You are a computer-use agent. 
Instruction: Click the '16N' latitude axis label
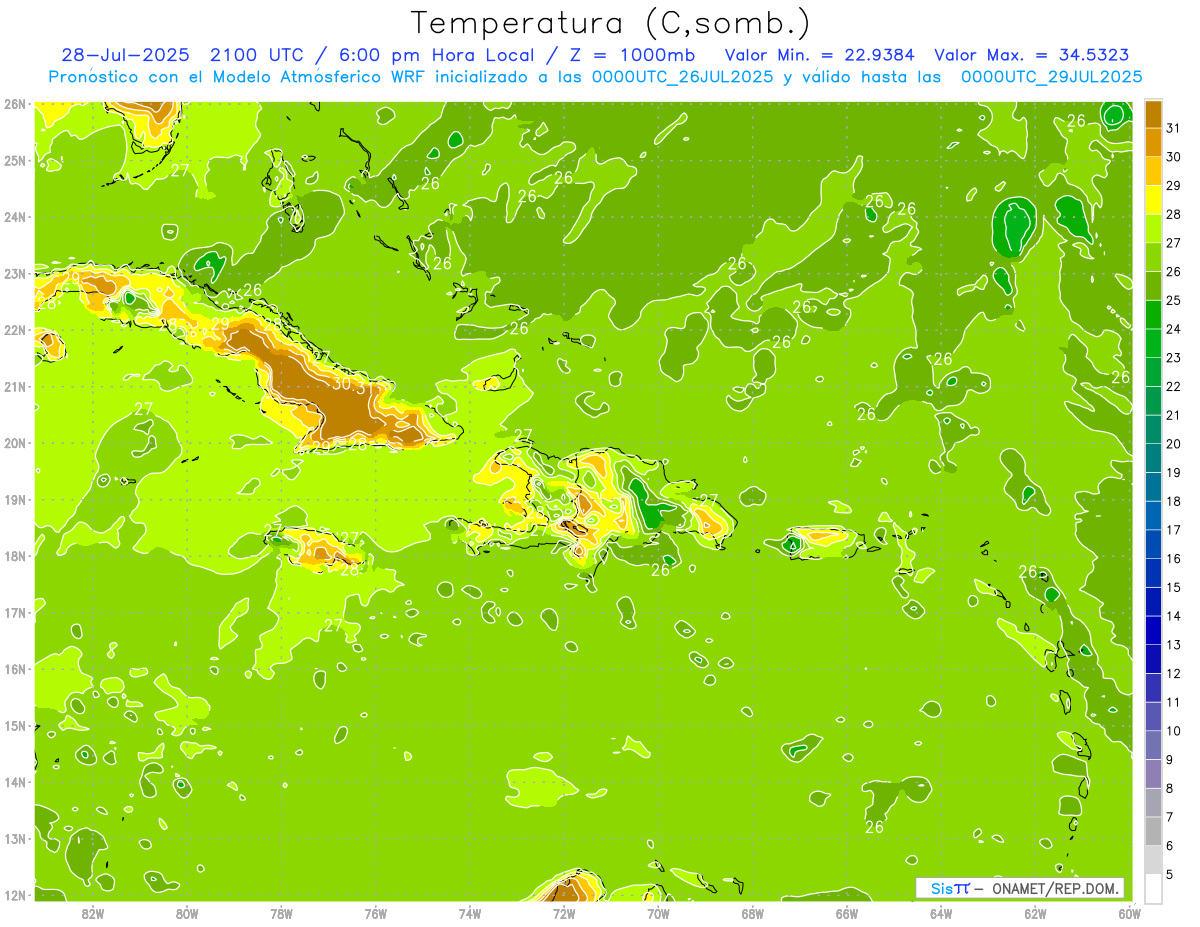point(14,669)
